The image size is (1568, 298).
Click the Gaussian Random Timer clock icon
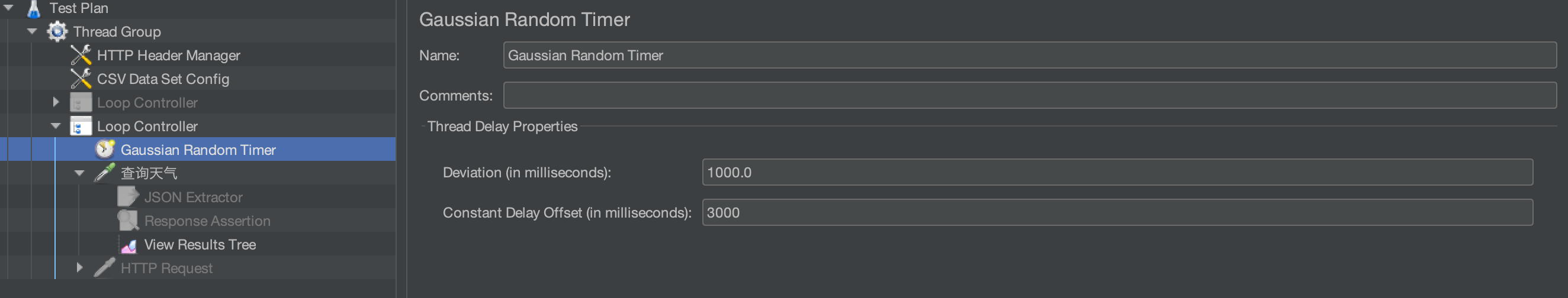point(105,149)
